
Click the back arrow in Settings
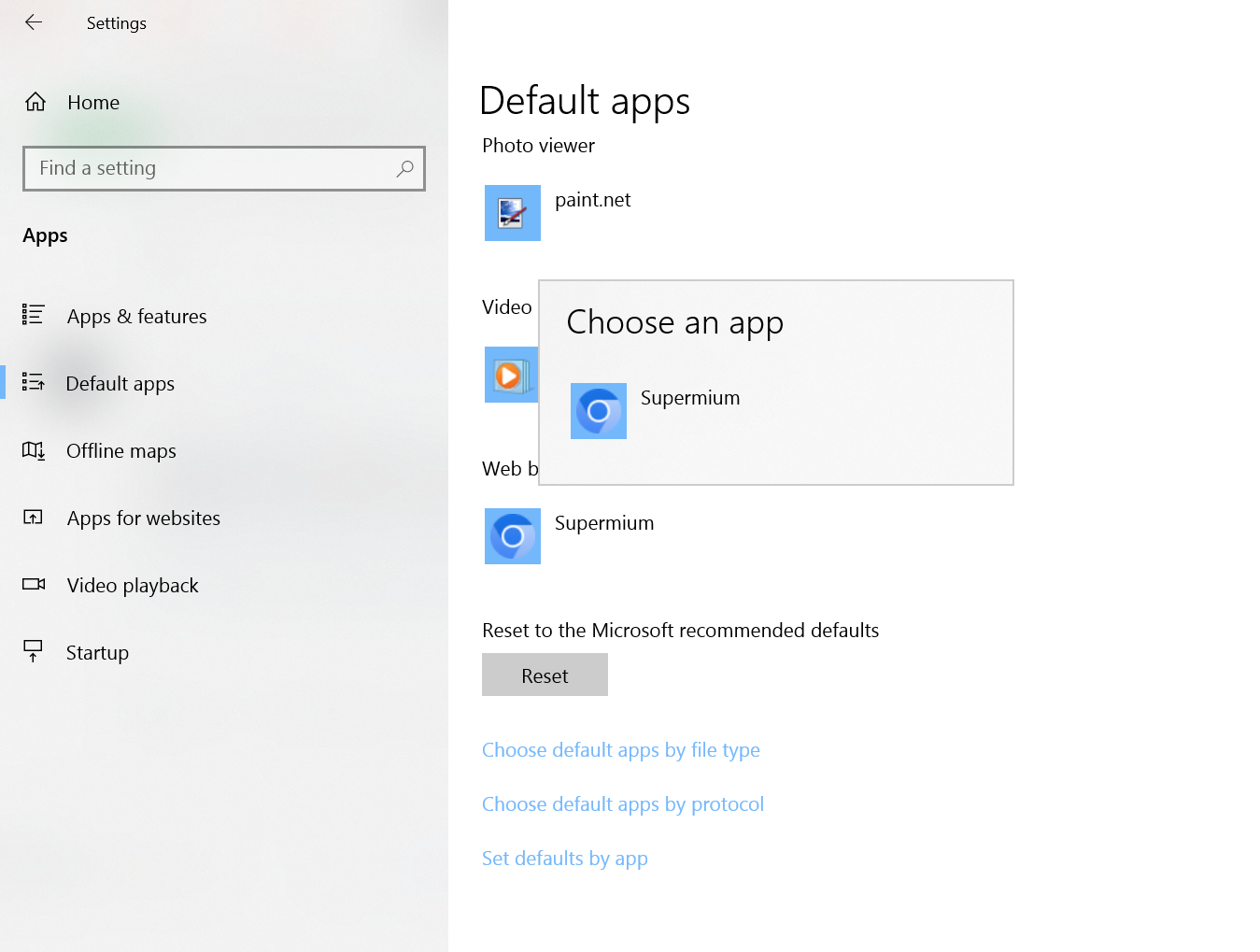(34, 22)
